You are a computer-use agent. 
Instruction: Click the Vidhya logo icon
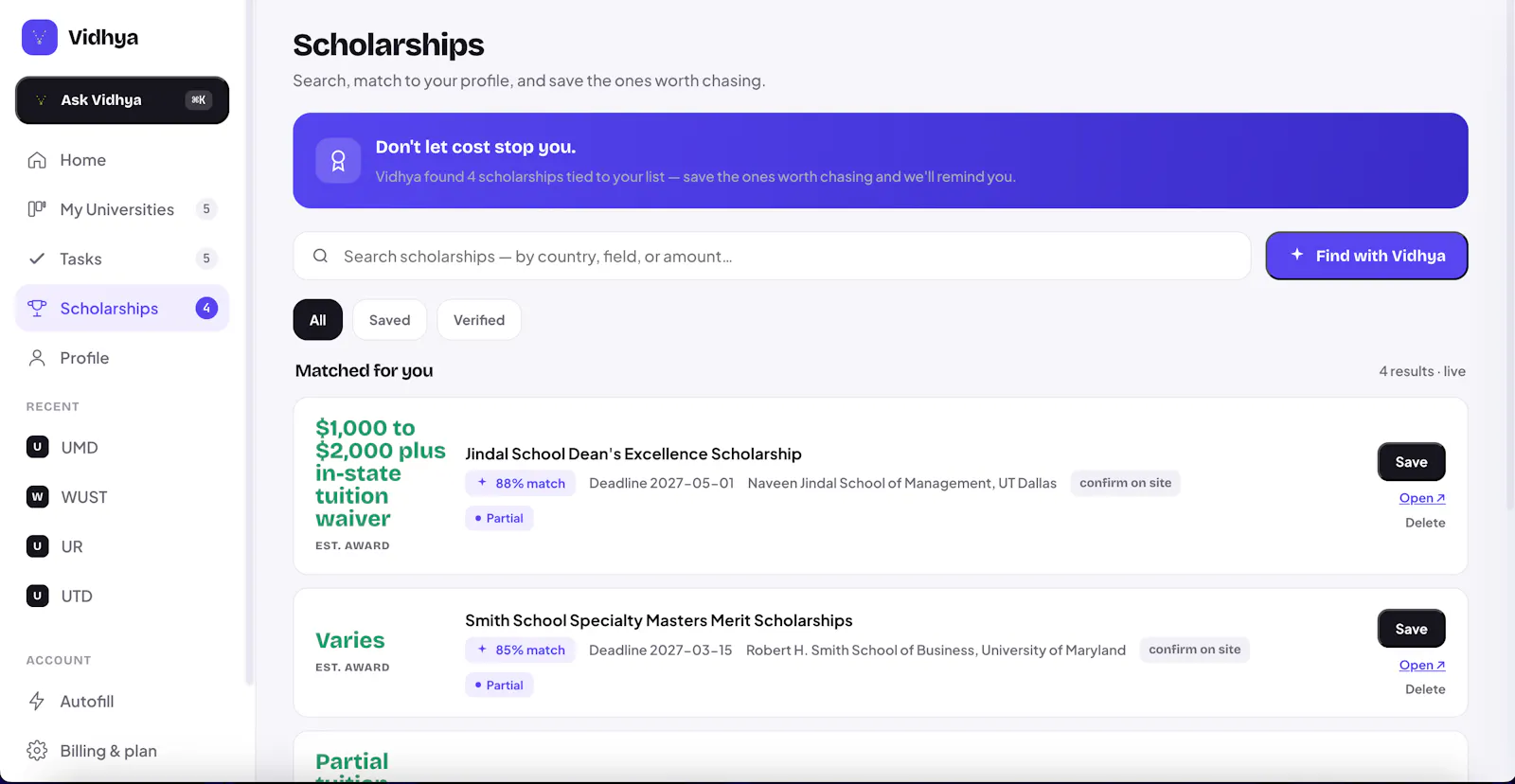[x=40, y=38]
